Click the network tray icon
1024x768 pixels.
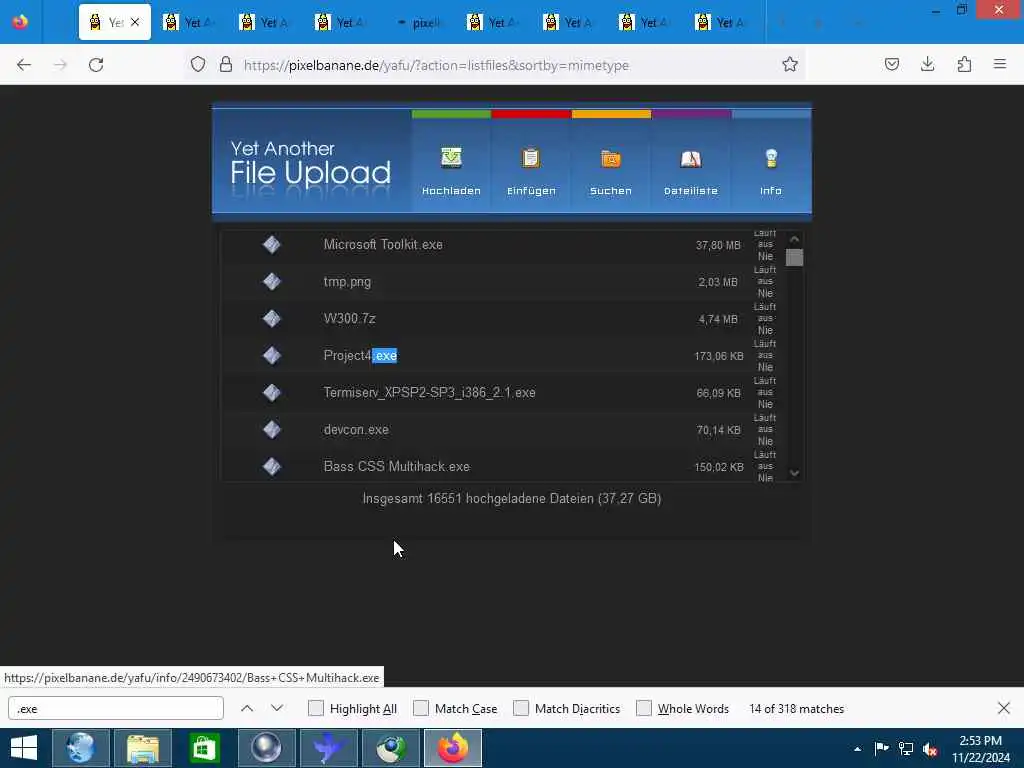point(906,748)
